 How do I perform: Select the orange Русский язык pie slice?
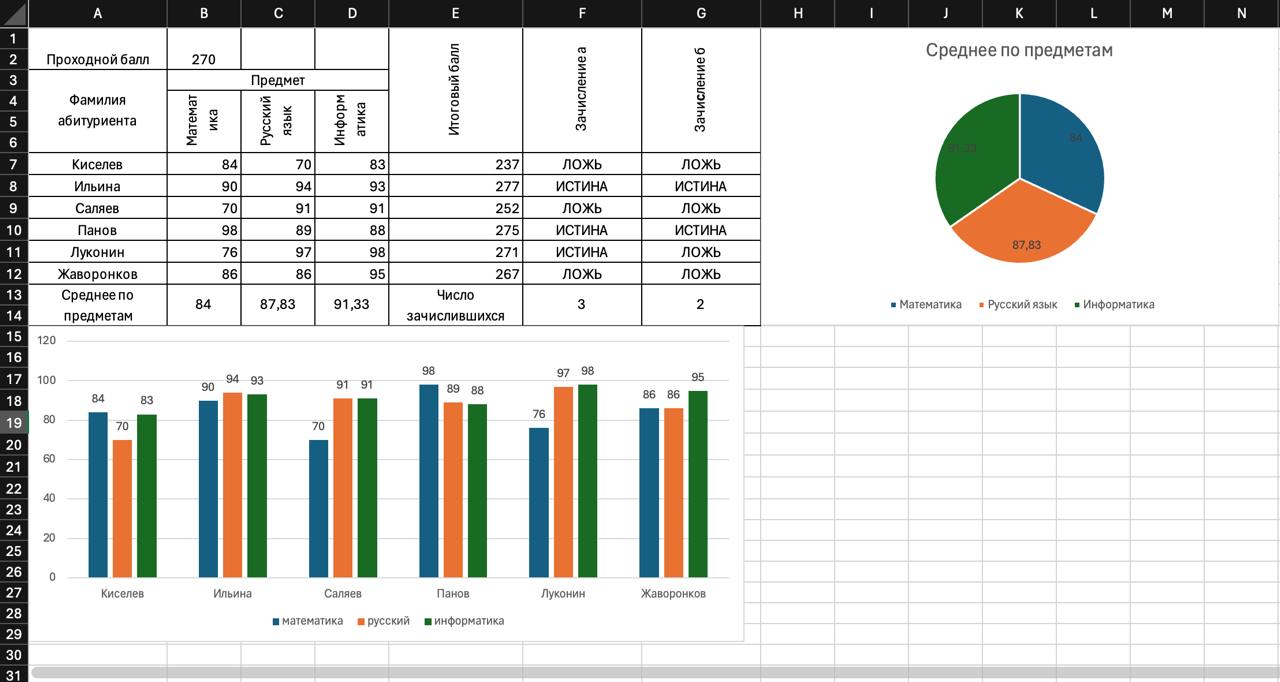1020,230
